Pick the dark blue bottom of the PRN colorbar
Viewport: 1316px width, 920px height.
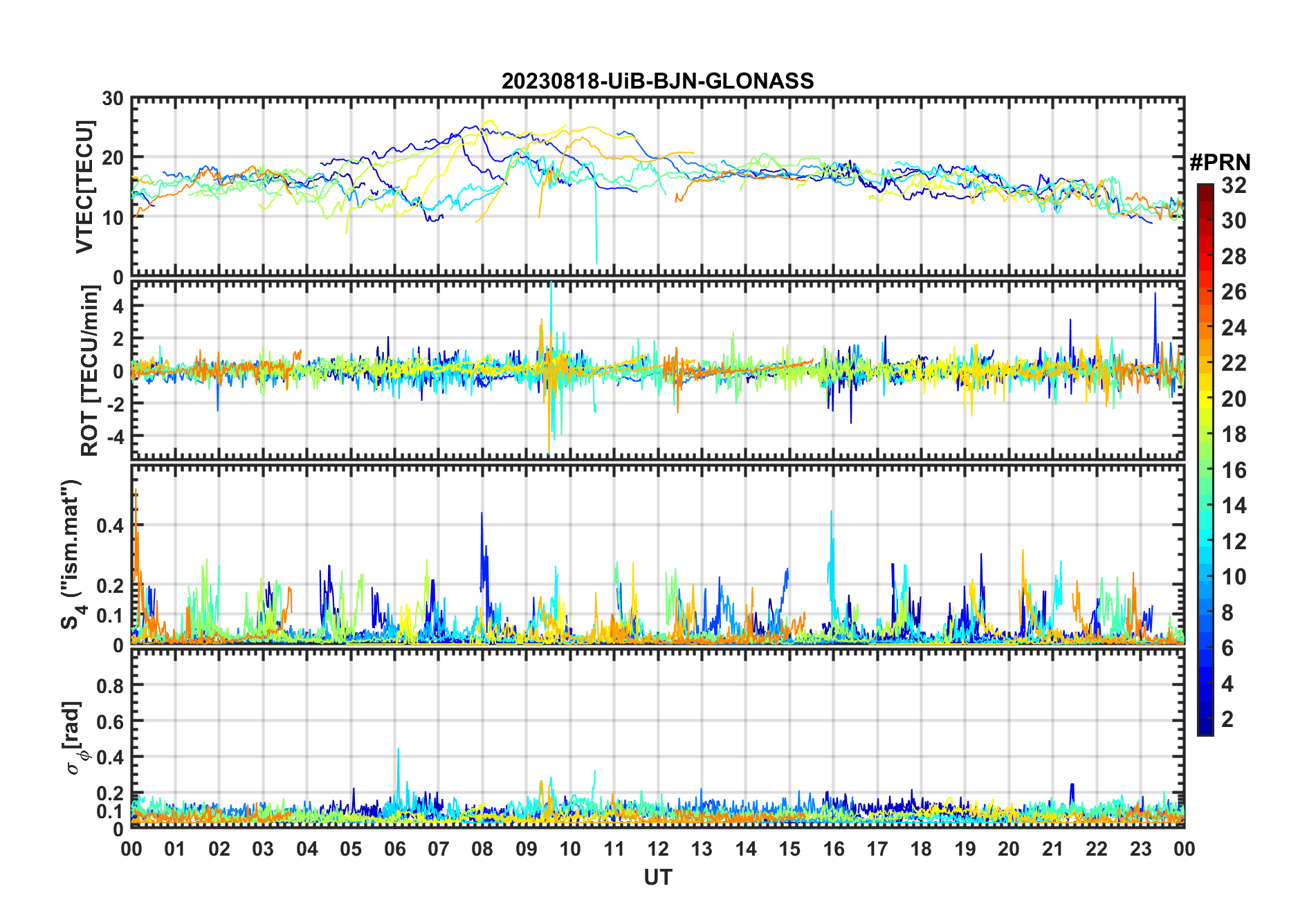[1205, 730]
